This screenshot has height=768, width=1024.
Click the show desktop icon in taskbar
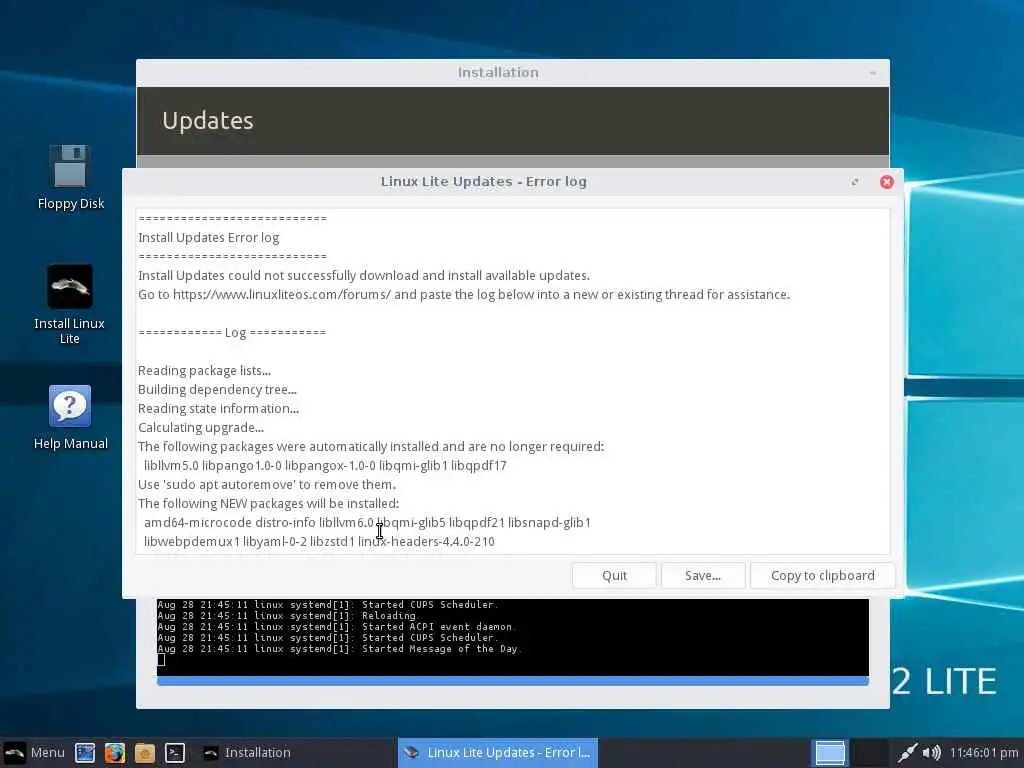[85, 752]
